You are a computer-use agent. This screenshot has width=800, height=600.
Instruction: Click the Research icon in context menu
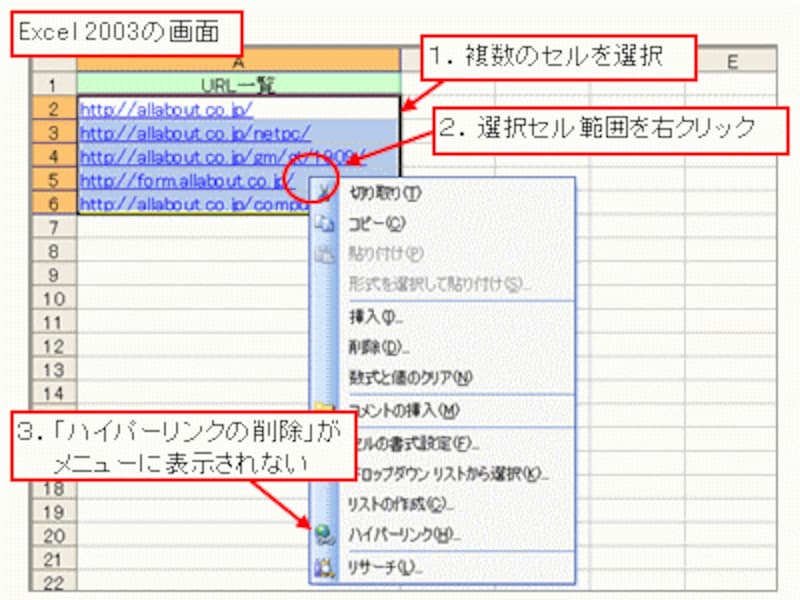point(324,567)
